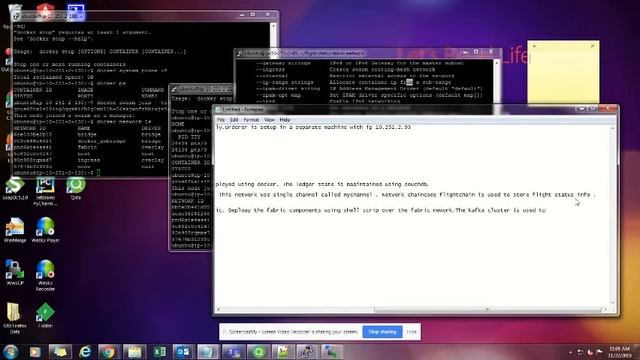Click scroll up arrow in leftmost terminal
This screenshot has height=360, width=640.
273,26
